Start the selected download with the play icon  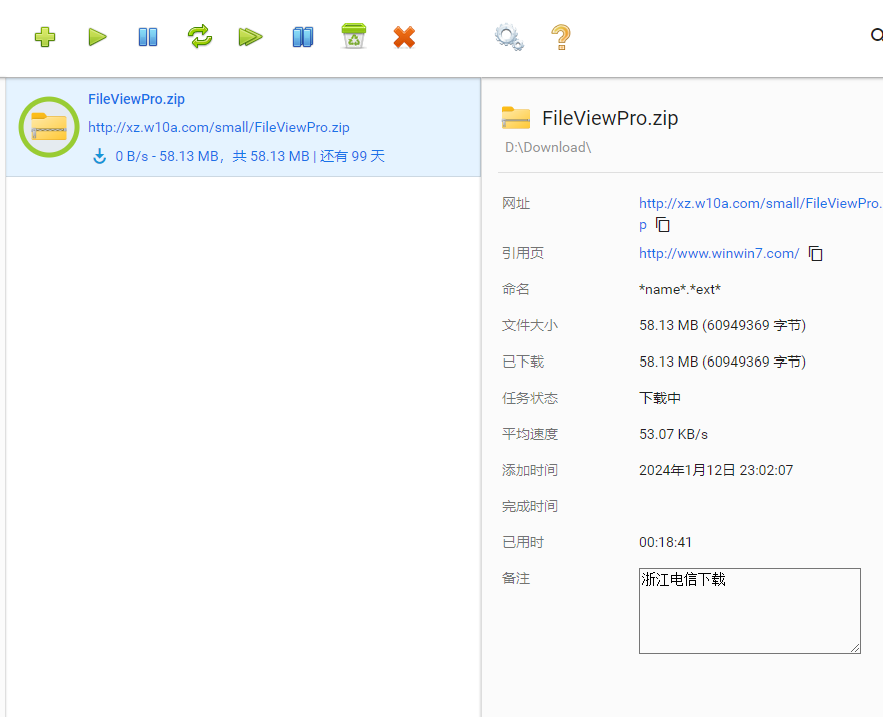tap(97, 37)
